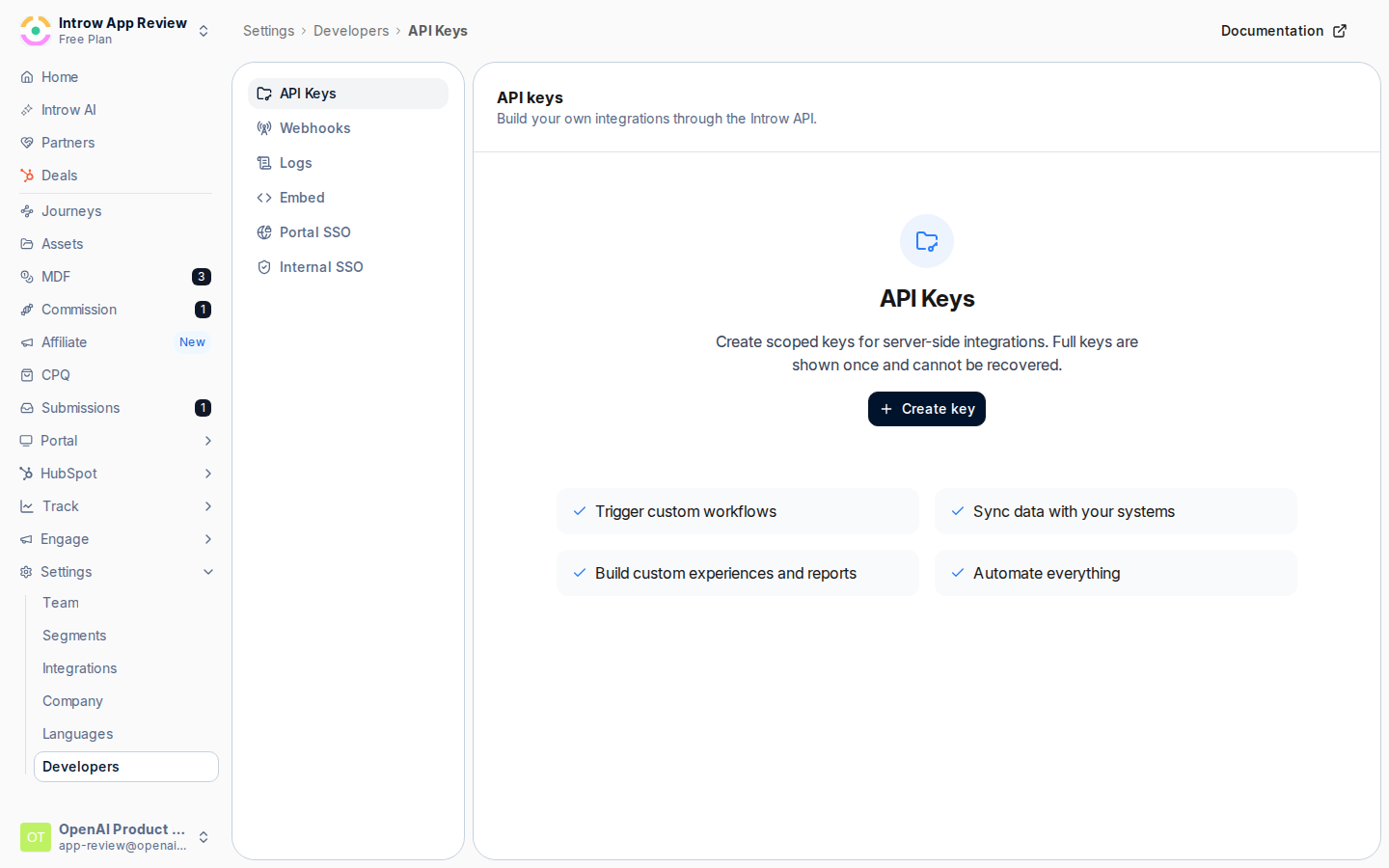Screen dimensions: 1389x868
Task: Click the Internal SSO shield icon
Action: tap(264, 267)
